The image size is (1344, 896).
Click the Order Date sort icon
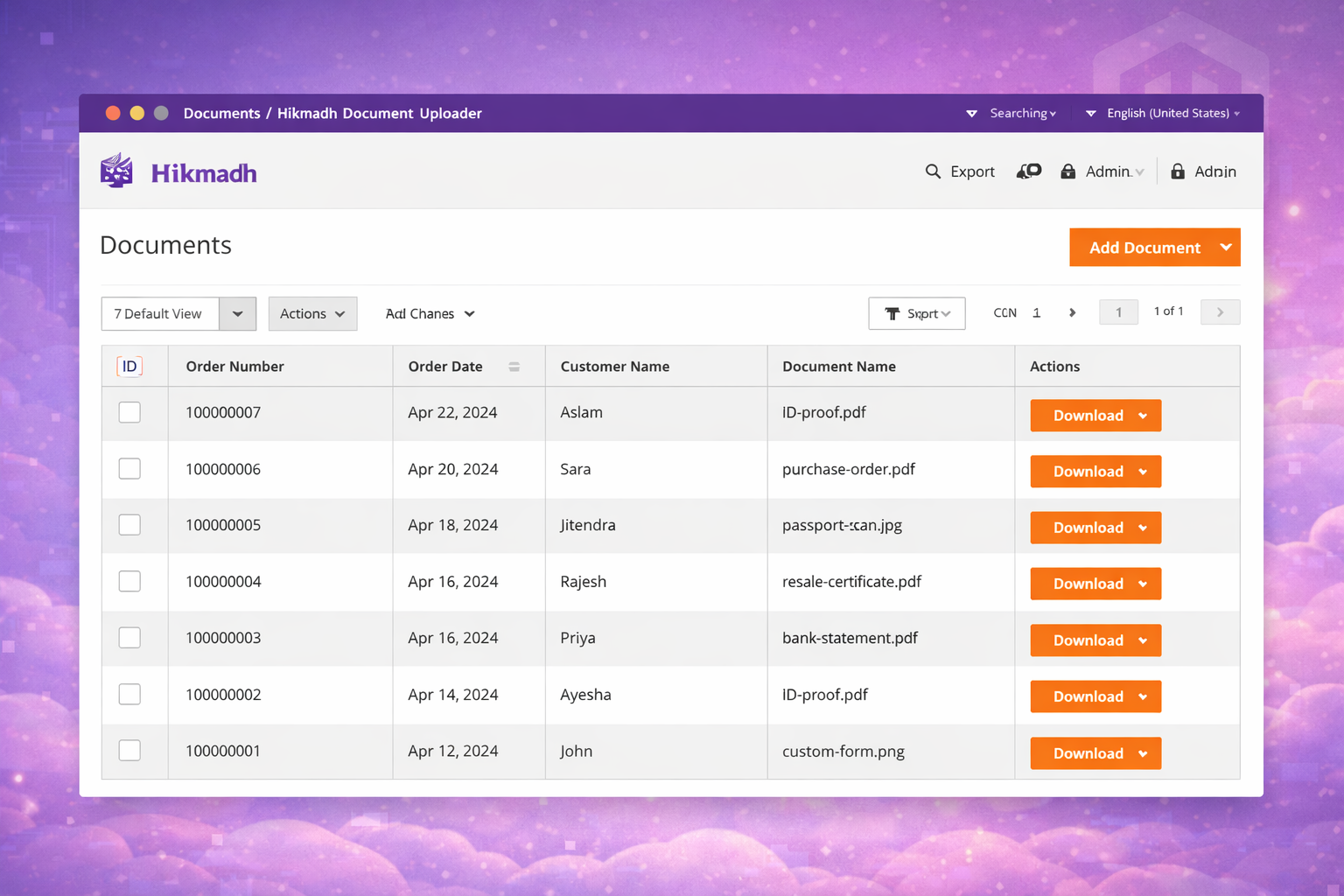coord(514,367)
